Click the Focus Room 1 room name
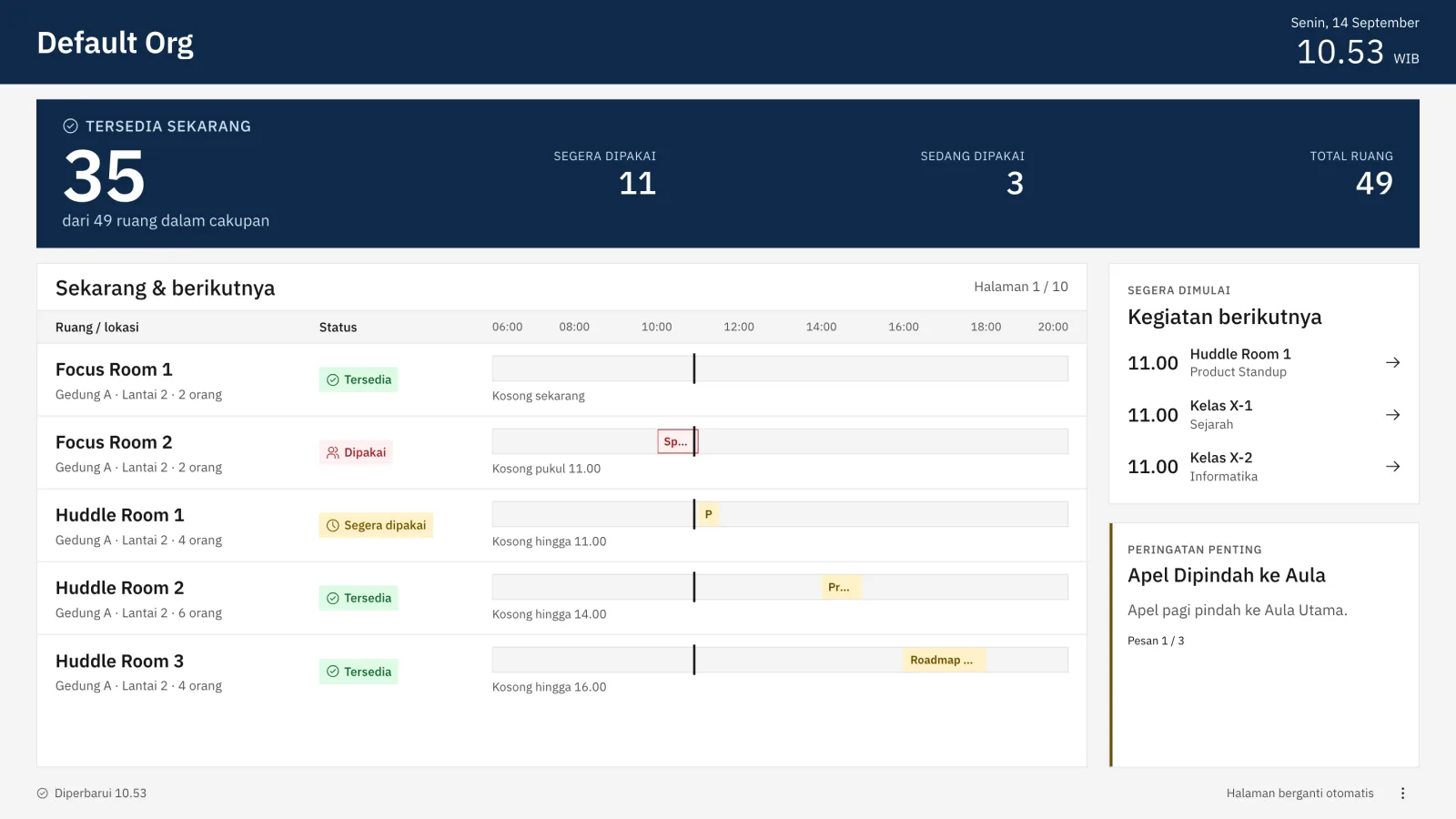 [114, 369]
